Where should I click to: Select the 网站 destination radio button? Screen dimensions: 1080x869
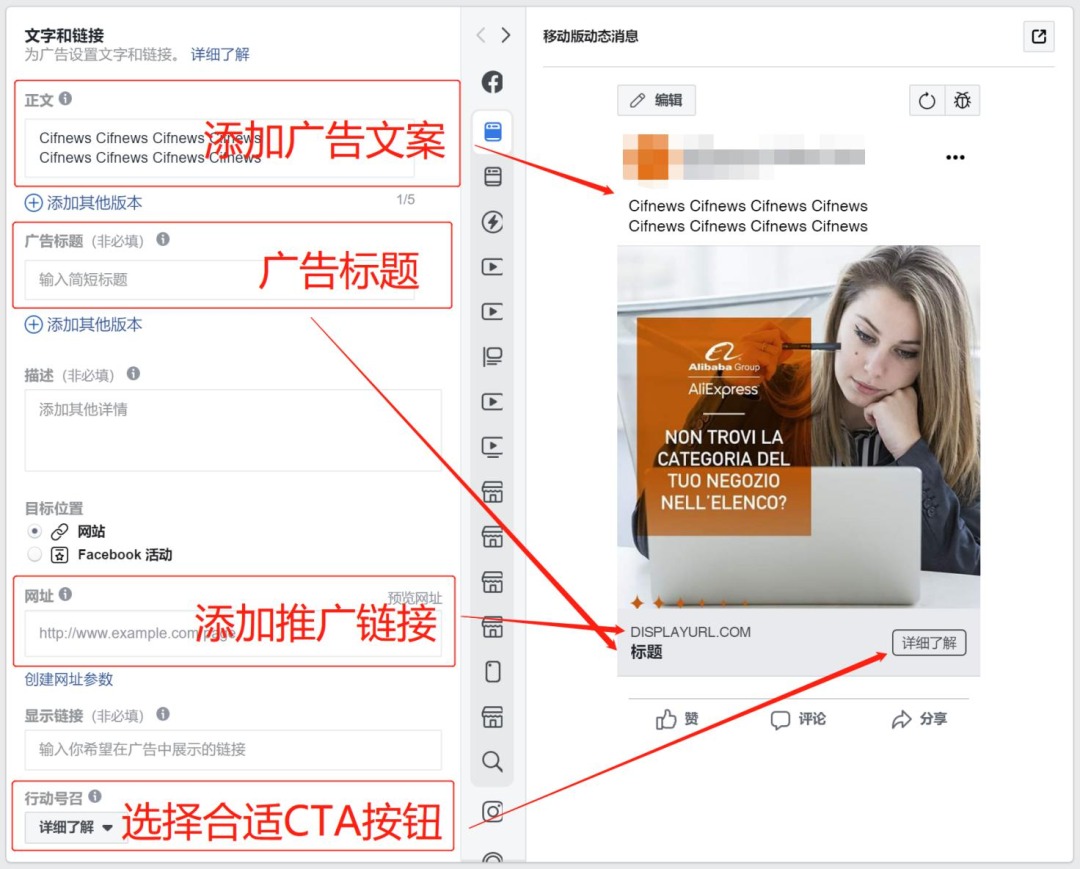click(x=36, y=531)
